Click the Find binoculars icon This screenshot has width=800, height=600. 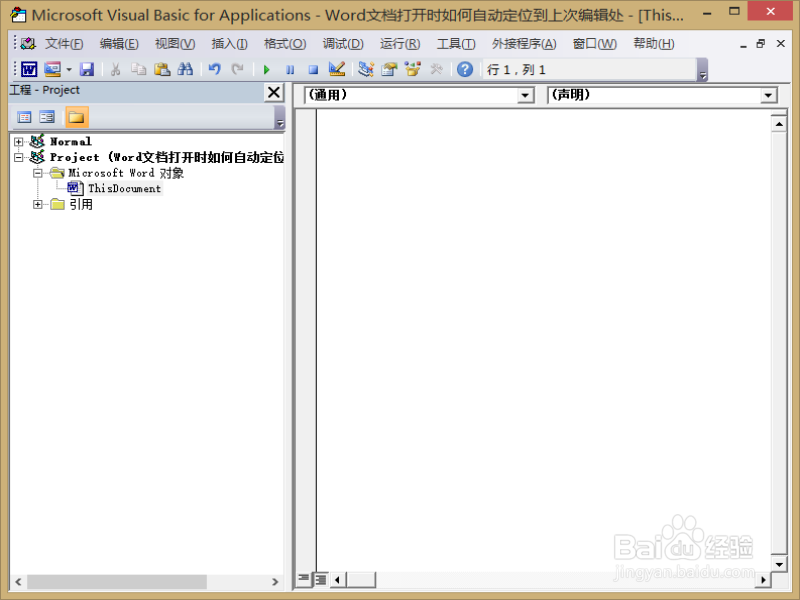[x=185, y=69]
